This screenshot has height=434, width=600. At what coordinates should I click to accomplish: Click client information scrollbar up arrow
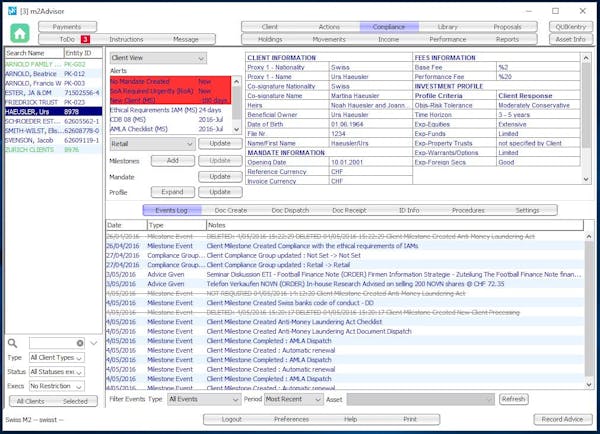click(x=586, y=58)
